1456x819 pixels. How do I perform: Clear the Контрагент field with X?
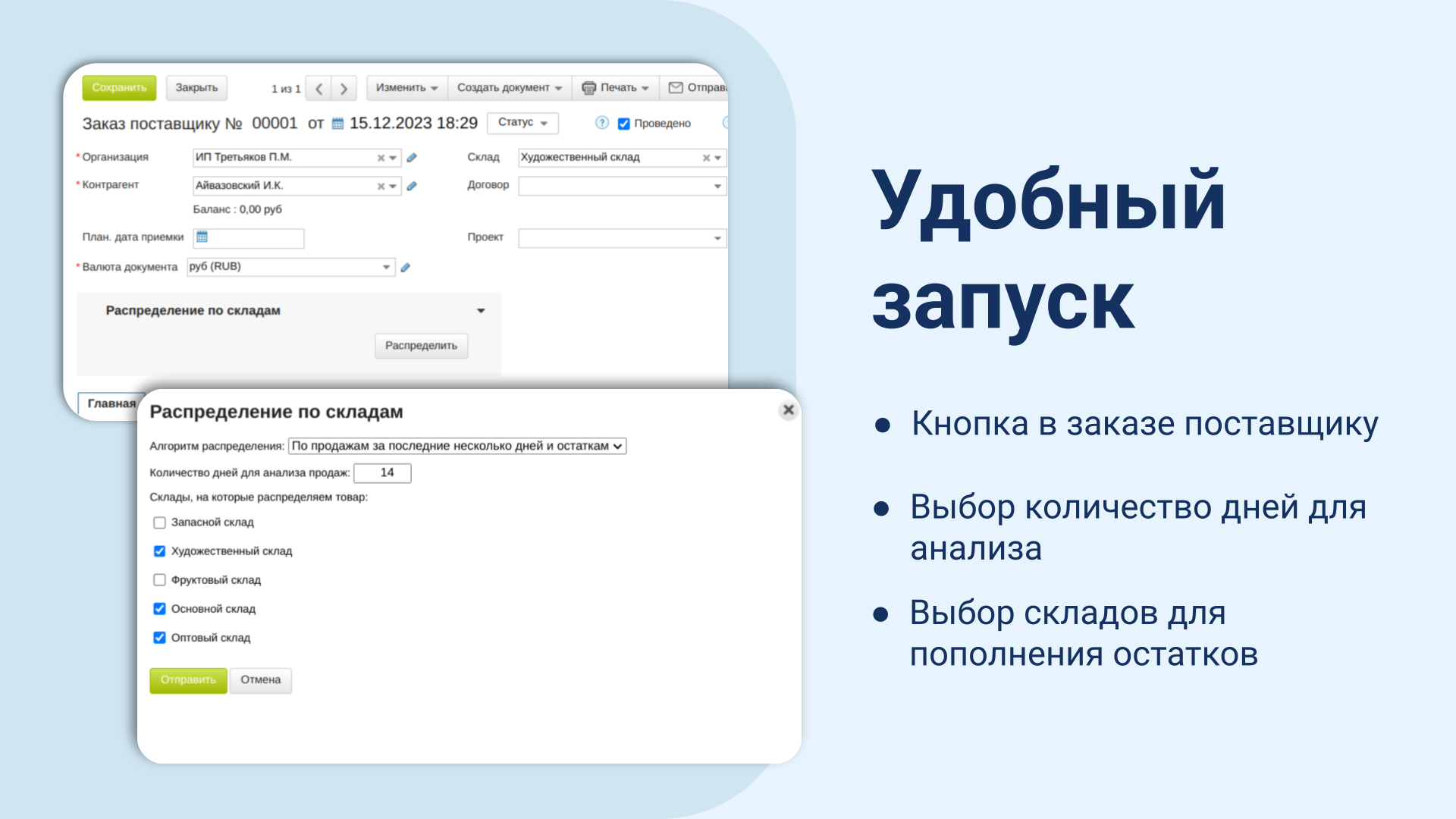381,186
